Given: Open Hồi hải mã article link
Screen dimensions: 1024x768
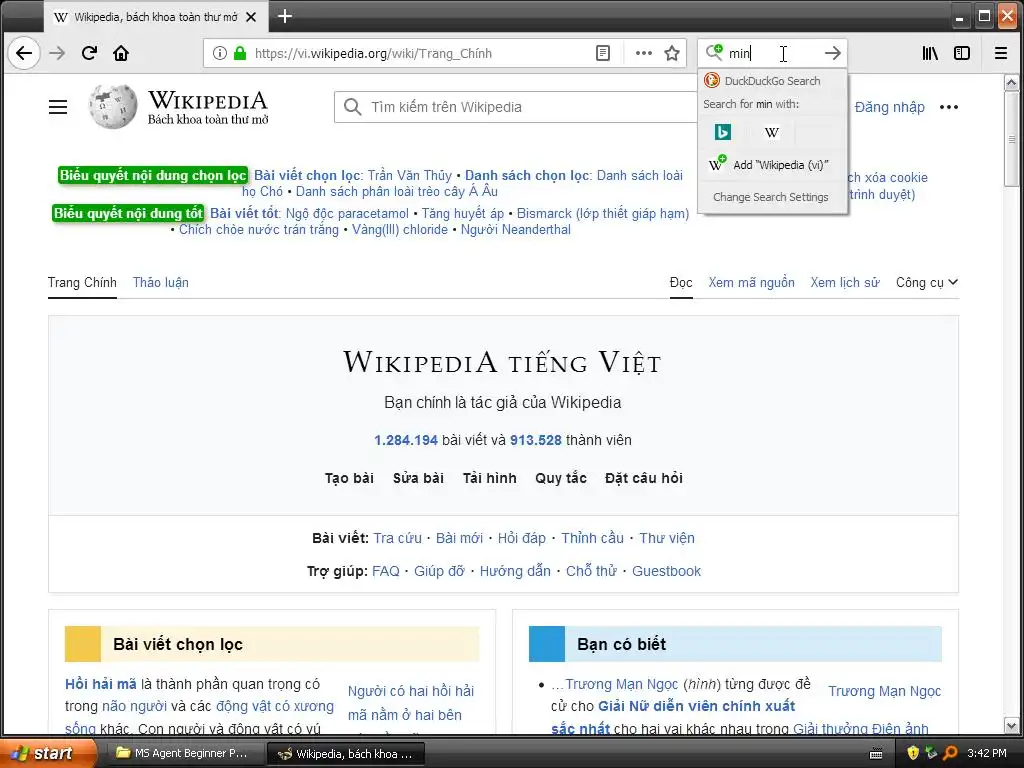Looking at the screenshot, I should (101, 684).
